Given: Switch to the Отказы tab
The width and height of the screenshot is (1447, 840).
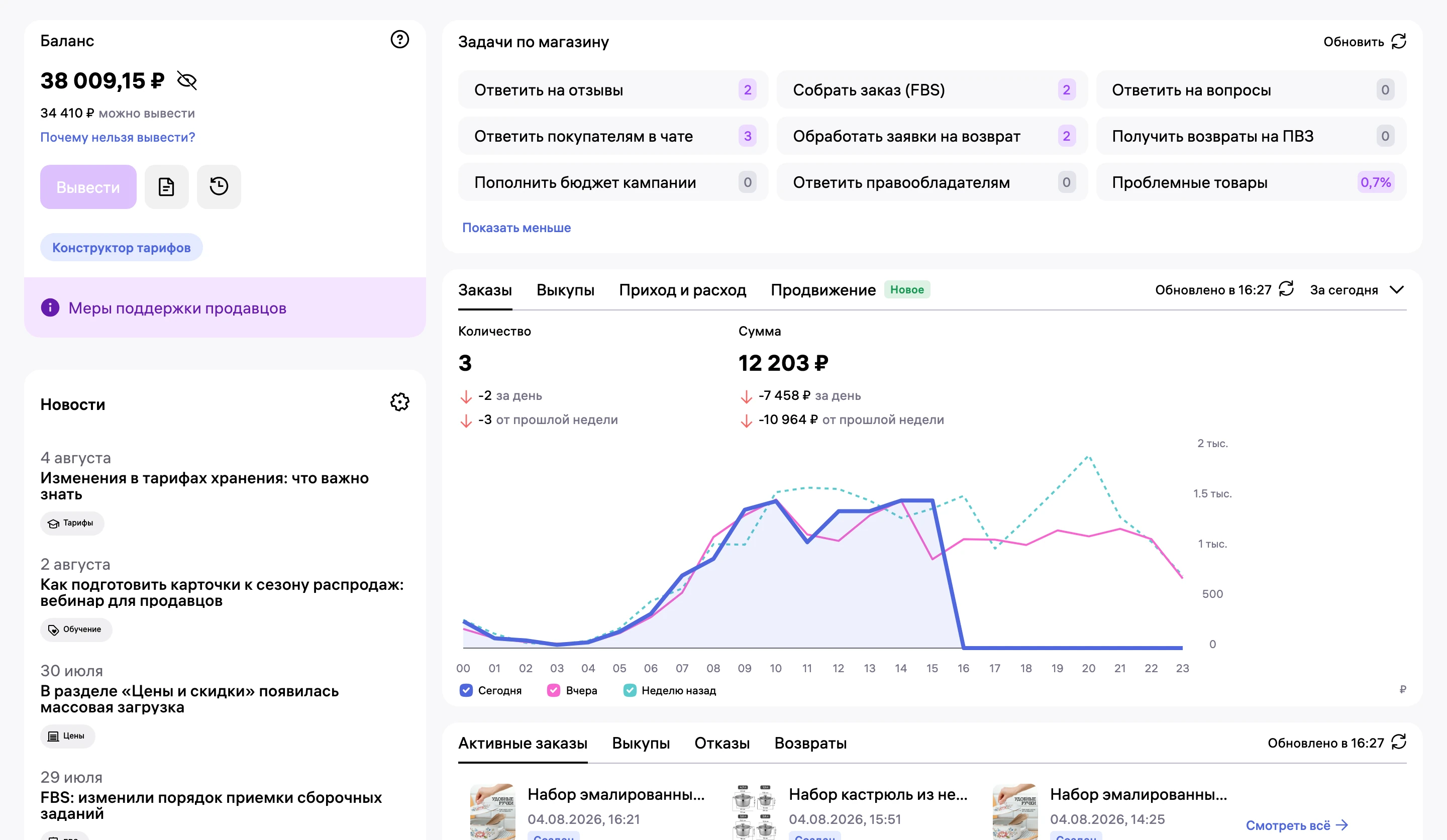Looking at the screenshot, I should pos(722,743).
